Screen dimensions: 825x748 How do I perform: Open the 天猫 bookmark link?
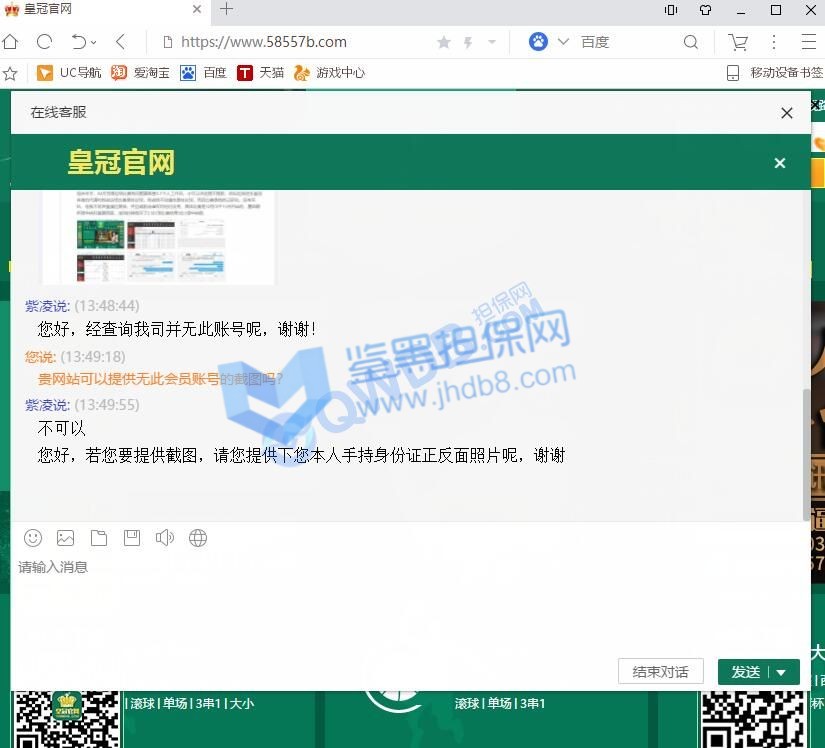261,73
